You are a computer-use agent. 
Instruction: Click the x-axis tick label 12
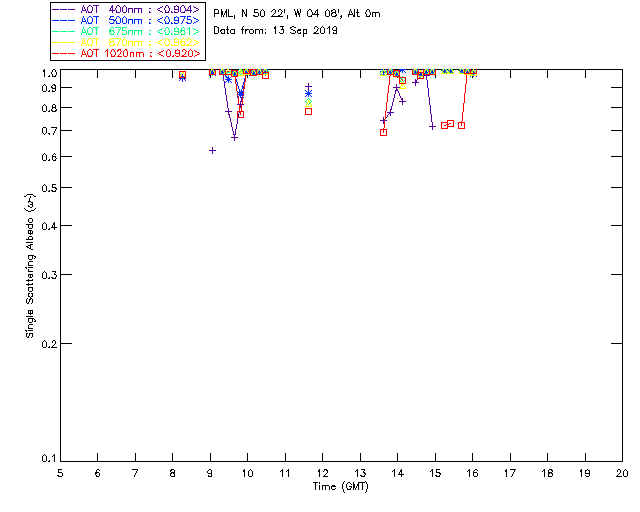click(x=322, y=473)
